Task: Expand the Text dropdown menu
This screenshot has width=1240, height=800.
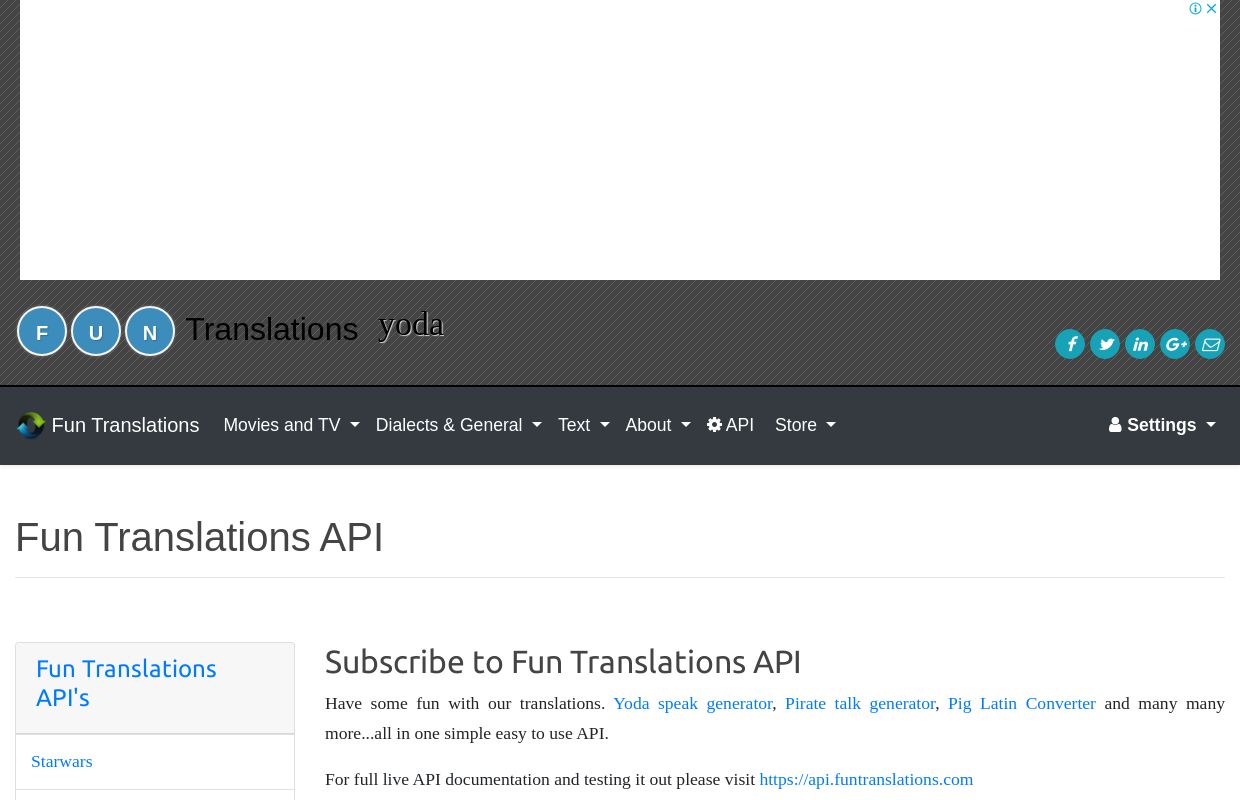Action: pyautogui.click(x=583, y=425)
